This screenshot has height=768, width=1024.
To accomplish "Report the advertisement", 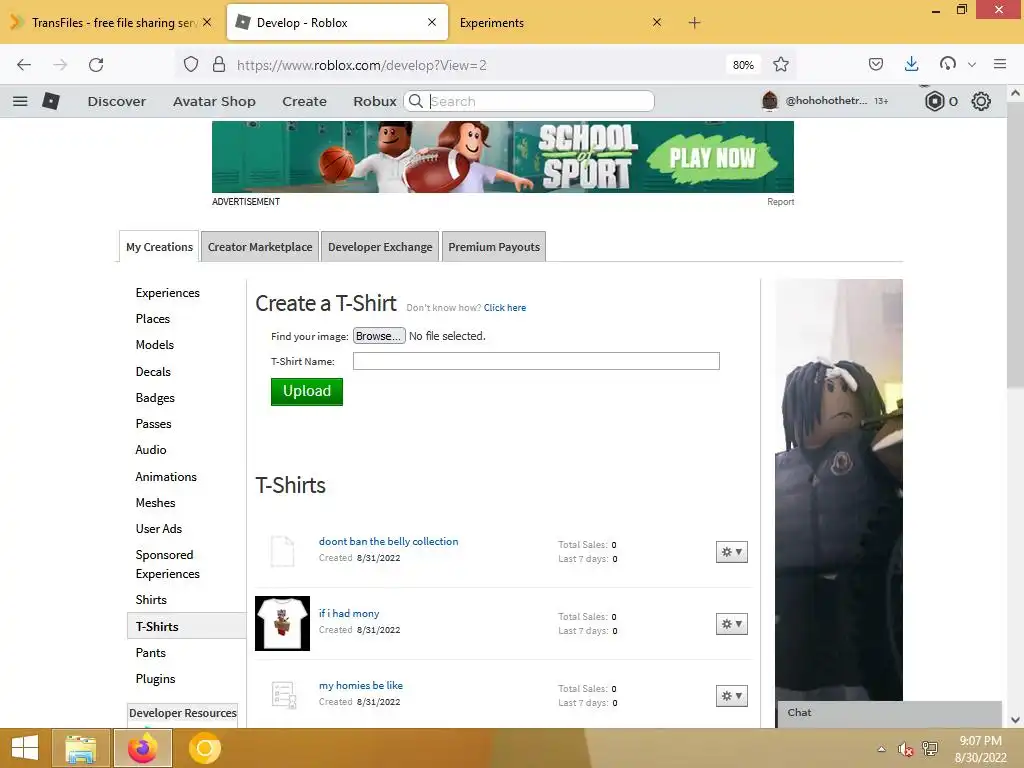I will 780,202.
